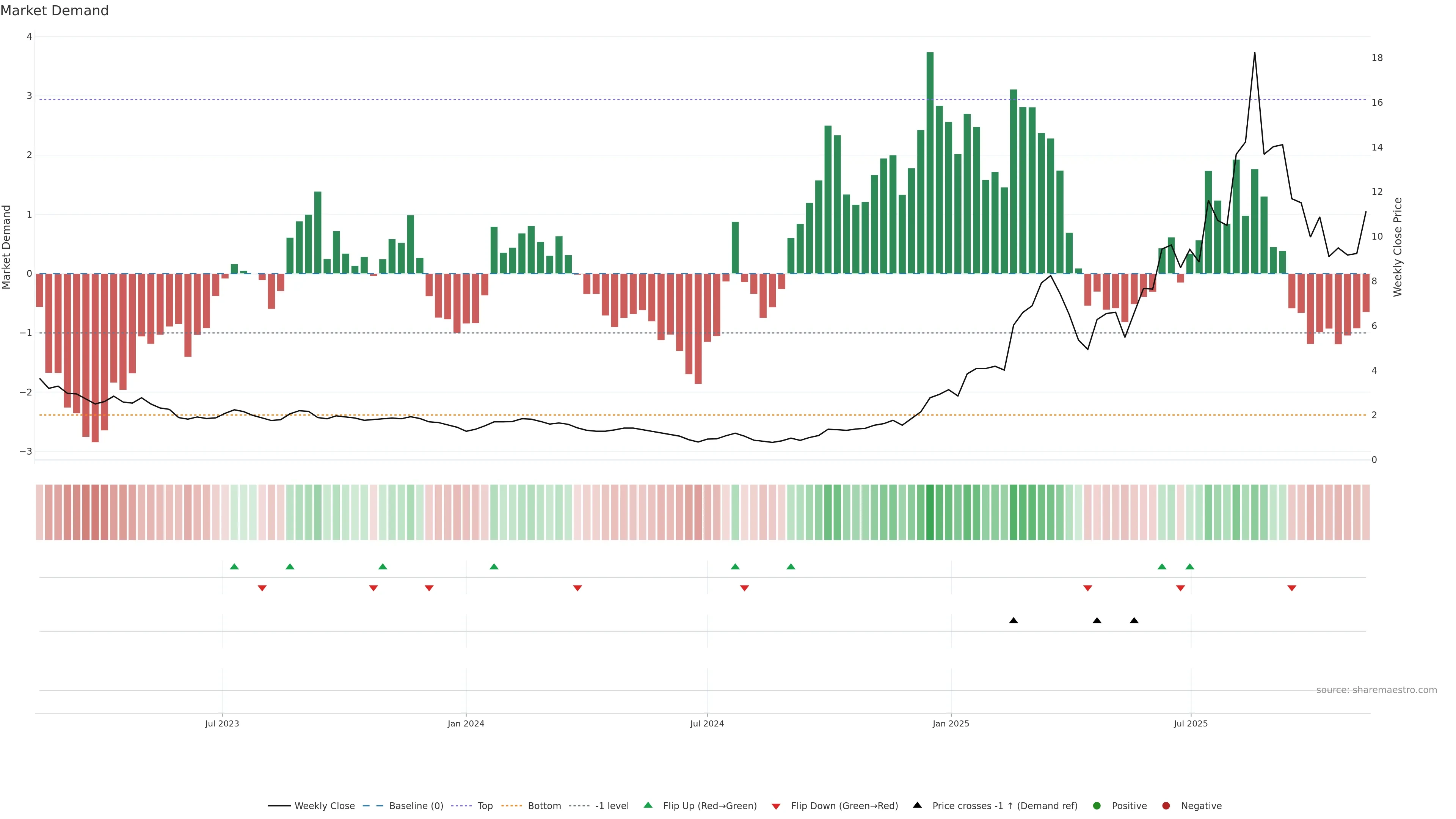
Task: Click Price crosses -1 black triangle legend
Action: point(917,805)
